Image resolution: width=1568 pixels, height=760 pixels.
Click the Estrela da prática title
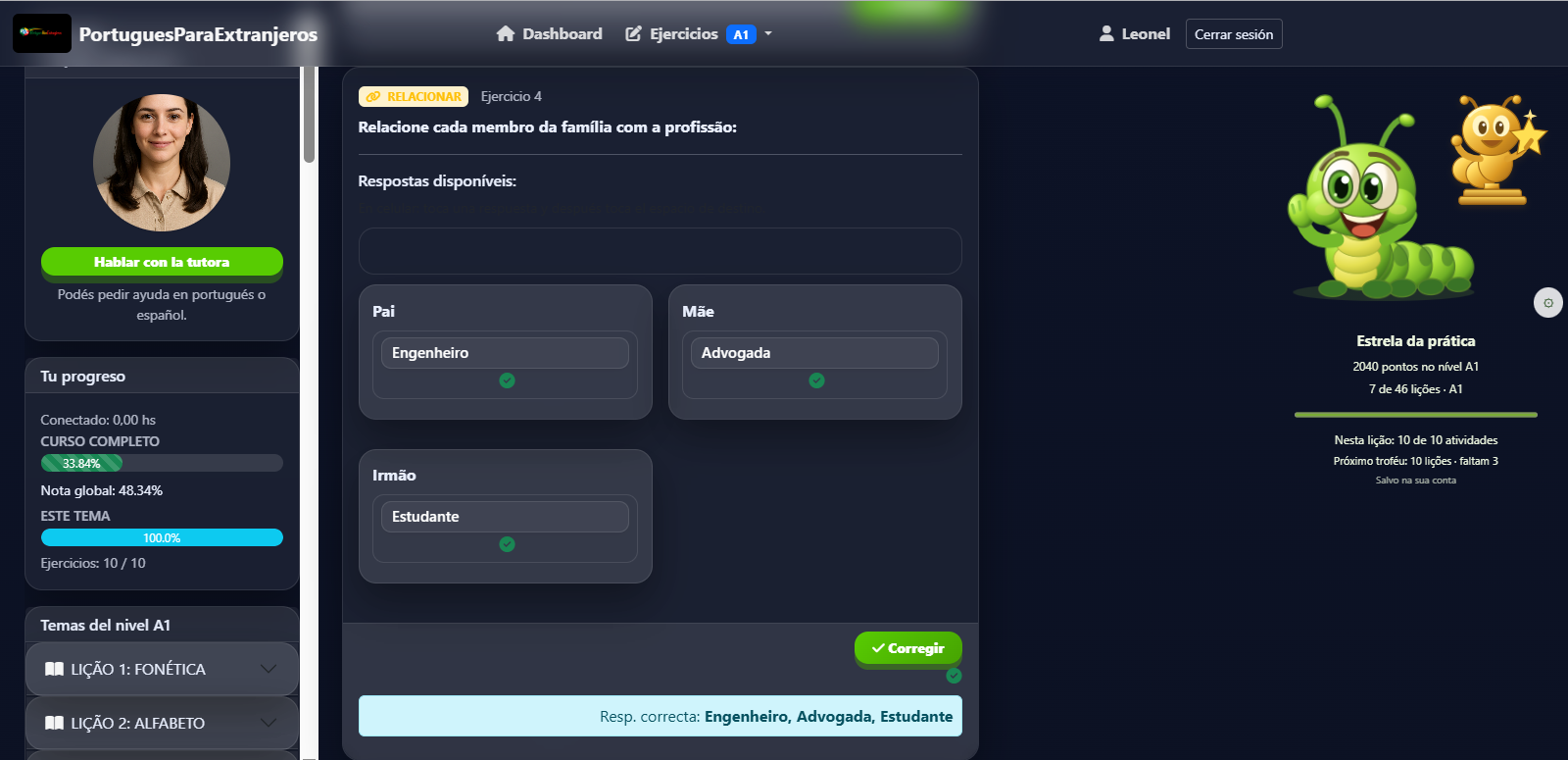[1416, 341]
